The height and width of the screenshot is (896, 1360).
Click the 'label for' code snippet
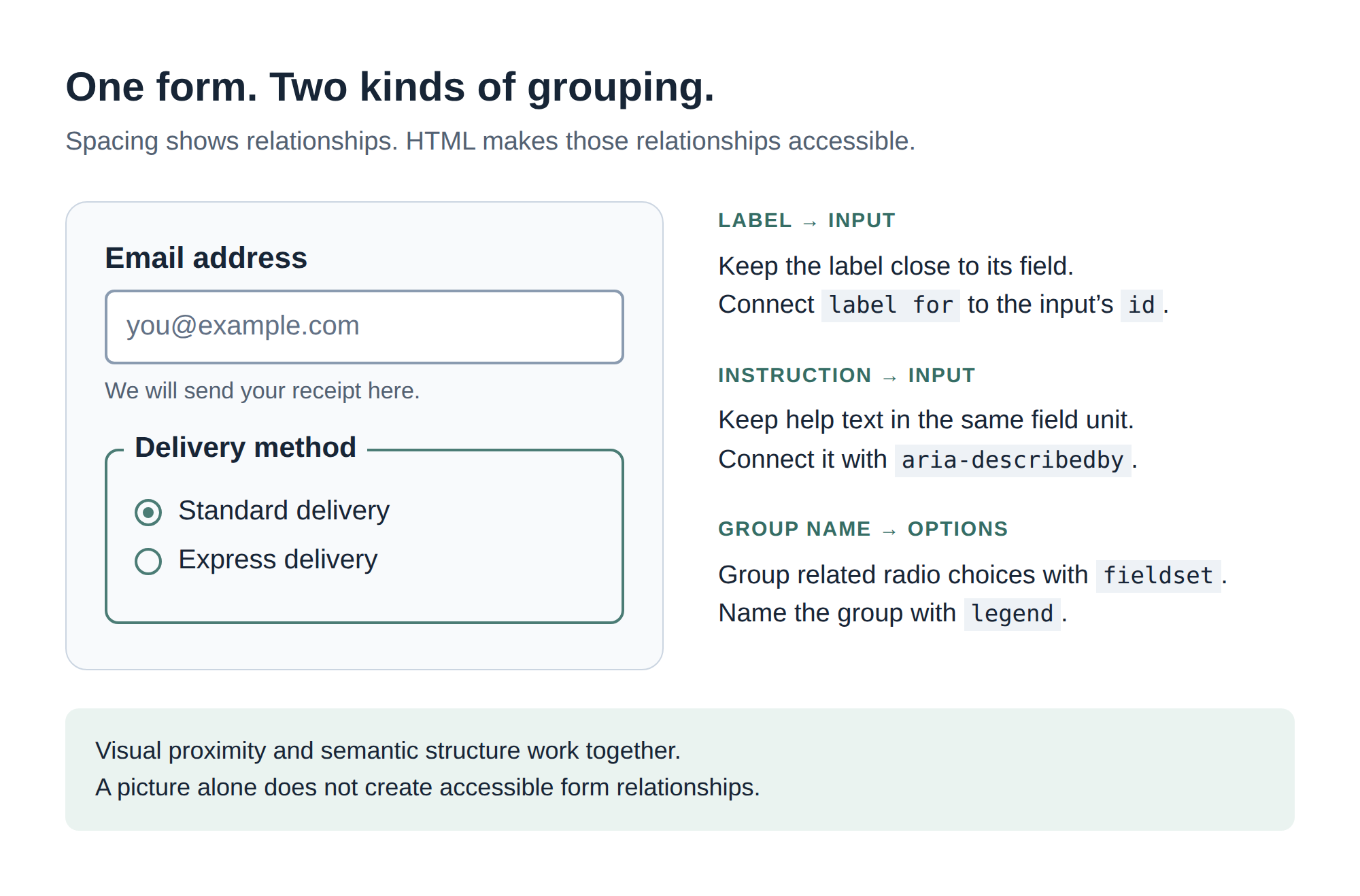[891, 305]
